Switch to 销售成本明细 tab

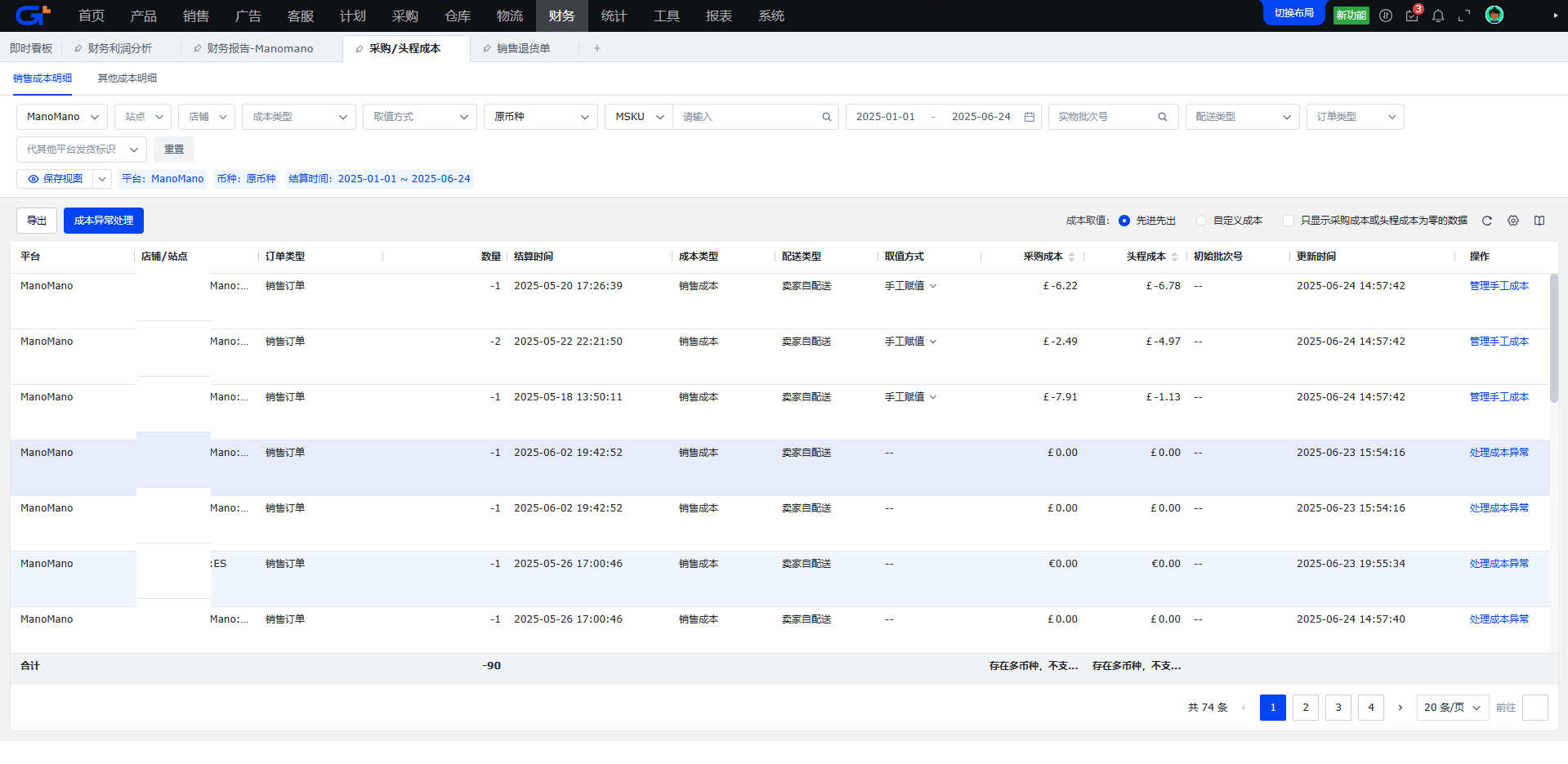coord(42,78)
